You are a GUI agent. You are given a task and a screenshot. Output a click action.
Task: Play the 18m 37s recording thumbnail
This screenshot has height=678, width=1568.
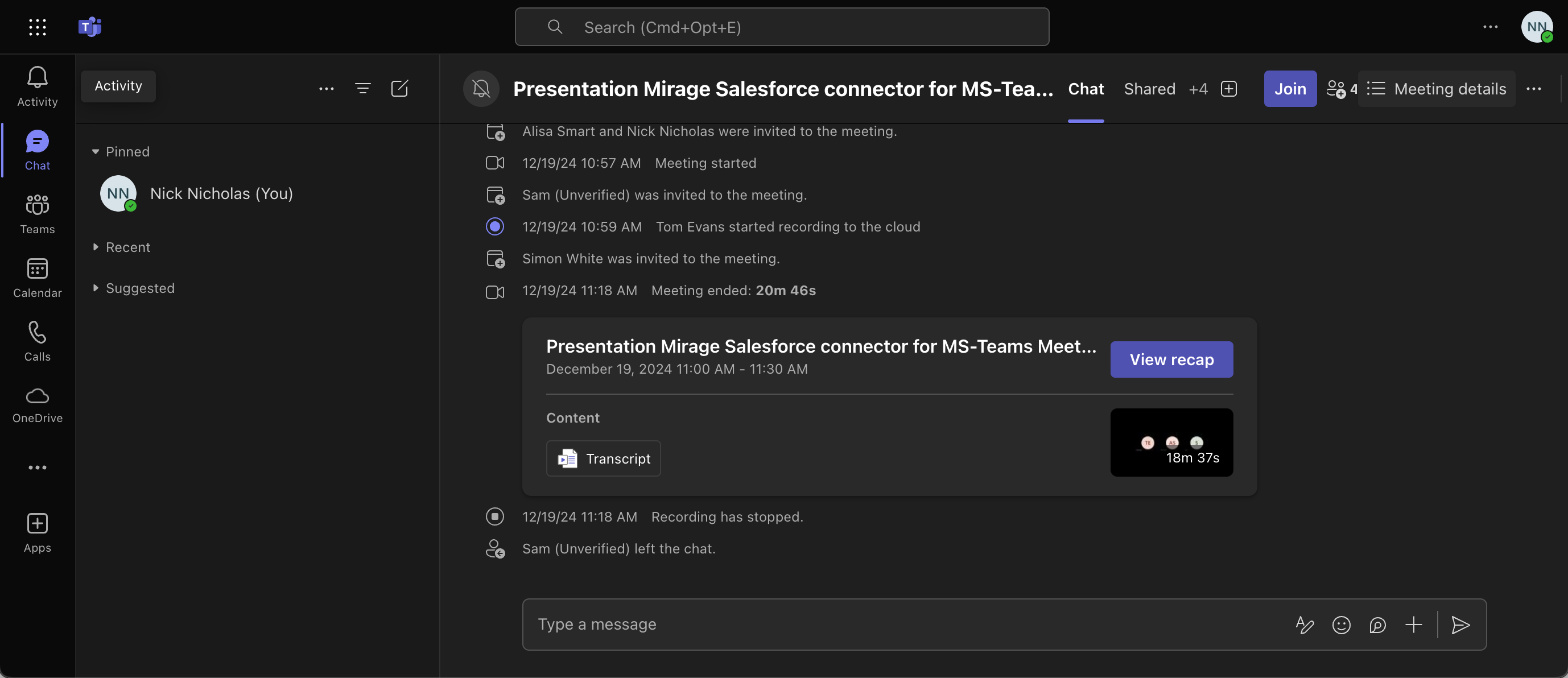pos(1171,443)
